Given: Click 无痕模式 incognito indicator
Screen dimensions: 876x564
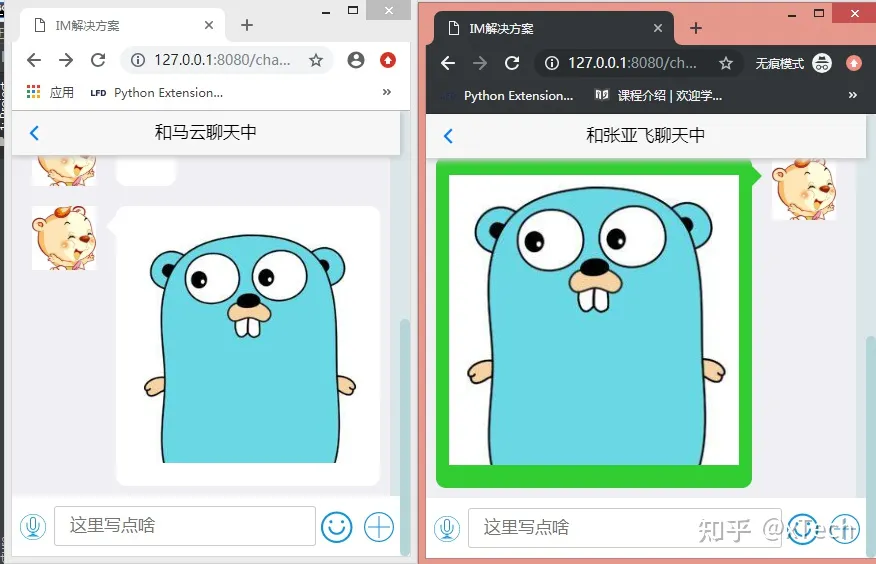Looking at the screenshot, I should [793, 63].
